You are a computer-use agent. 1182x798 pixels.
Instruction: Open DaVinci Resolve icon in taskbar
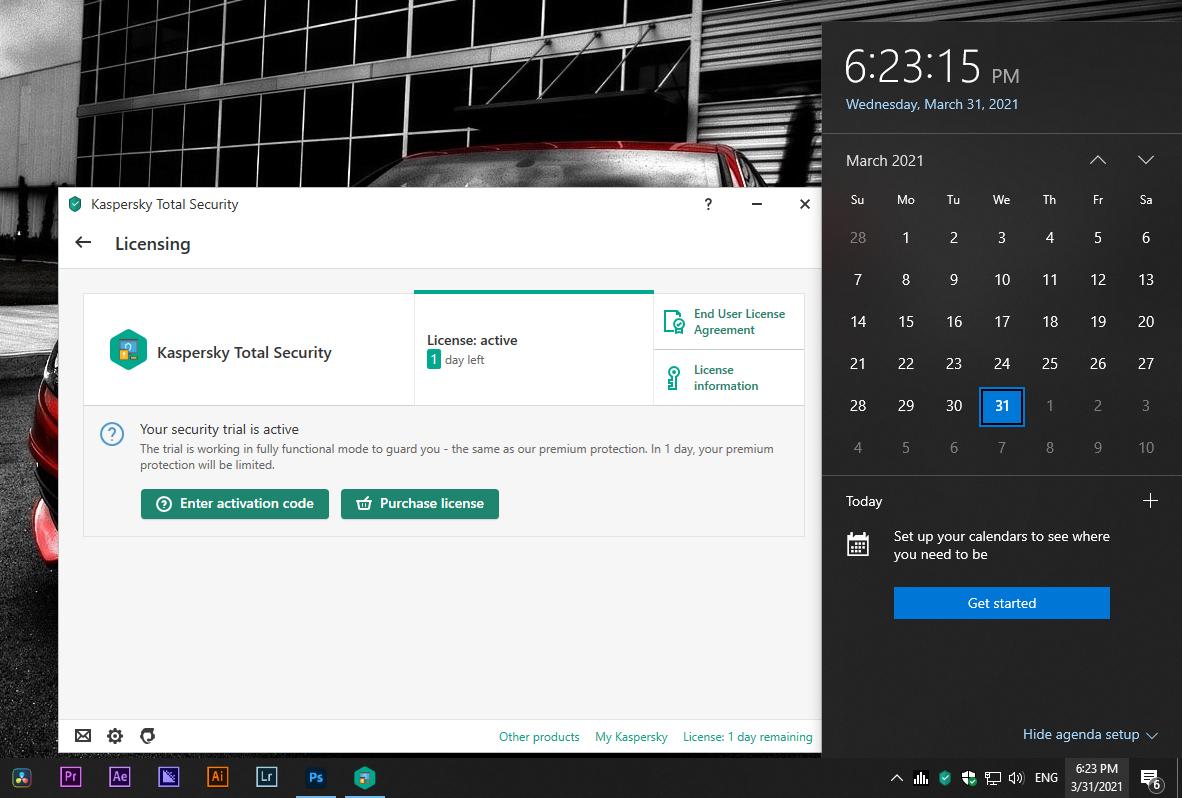[x=22, y=778]
